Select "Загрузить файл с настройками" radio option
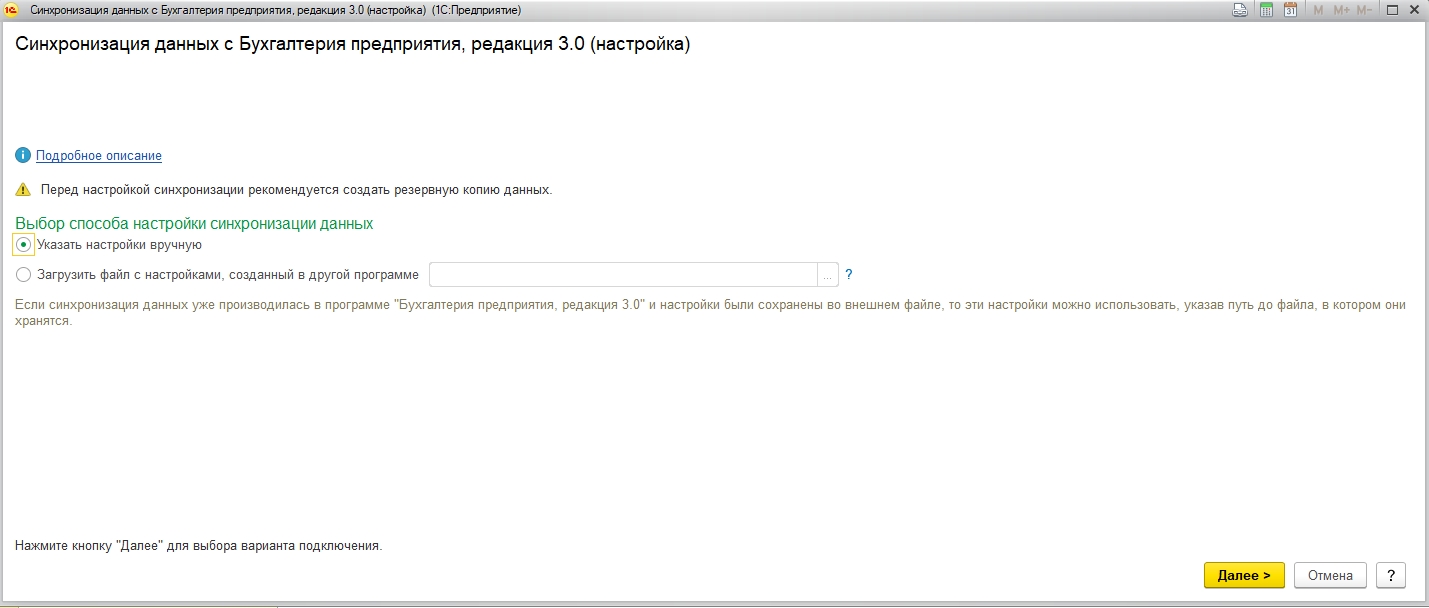 click(x=24, y=275)
